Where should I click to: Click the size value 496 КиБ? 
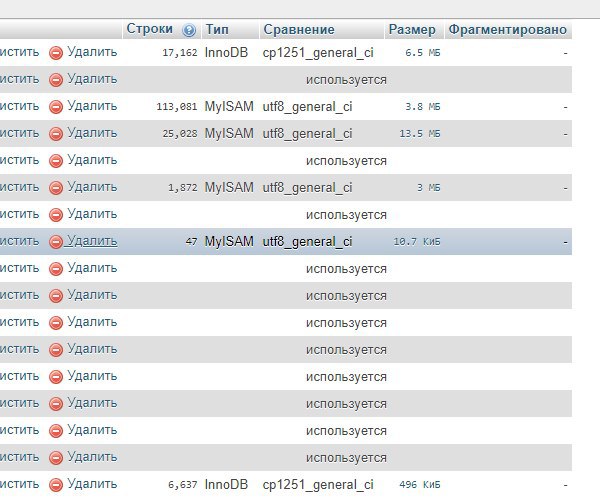click(x=420, y=485)
